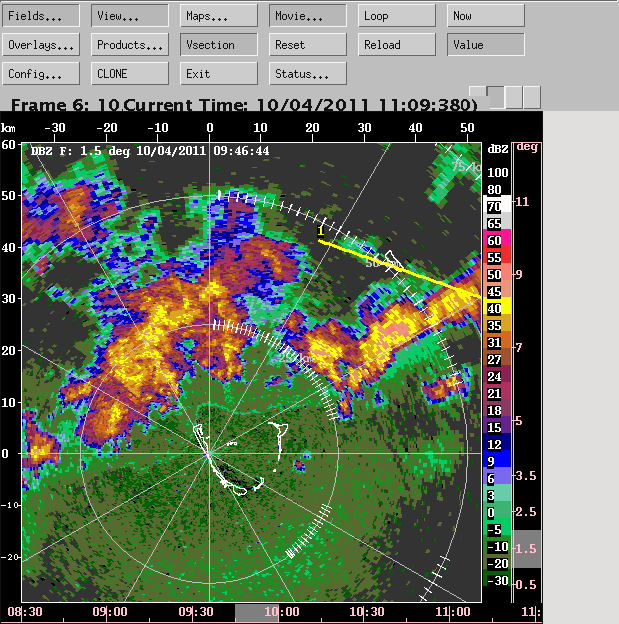
Task: Select the 9 deg elevation tilt
Action: tap(519, 275)
